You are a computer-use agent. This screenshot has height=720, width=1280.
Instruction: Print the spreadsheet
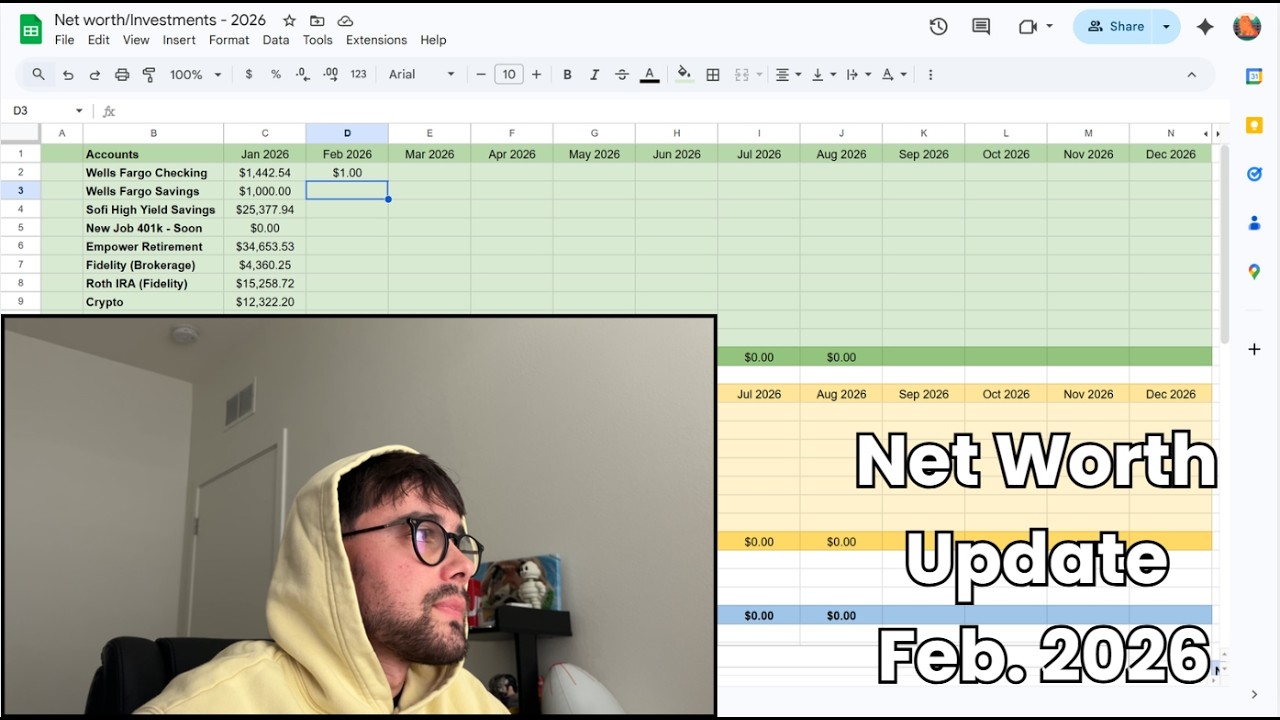point(122,74)
